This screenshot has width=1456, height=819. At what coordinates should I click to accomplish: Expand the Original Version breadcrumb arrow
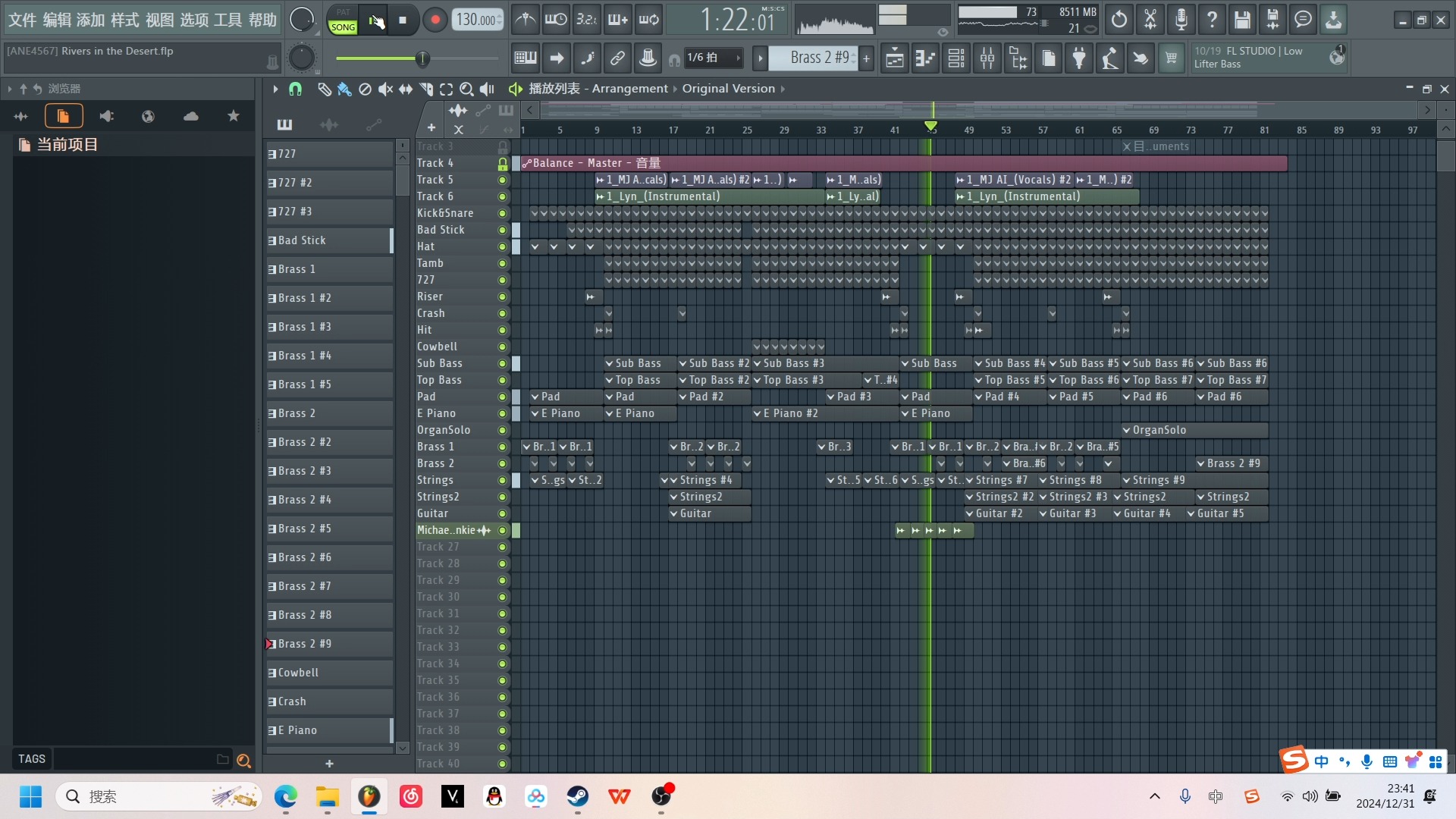tap(782, 89)
